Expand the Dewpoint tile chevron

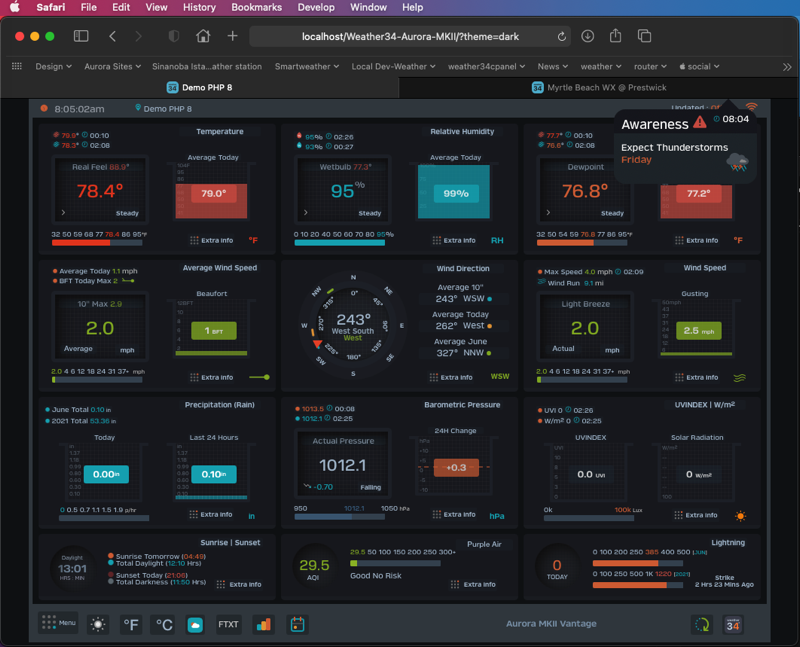coord(548,212)
